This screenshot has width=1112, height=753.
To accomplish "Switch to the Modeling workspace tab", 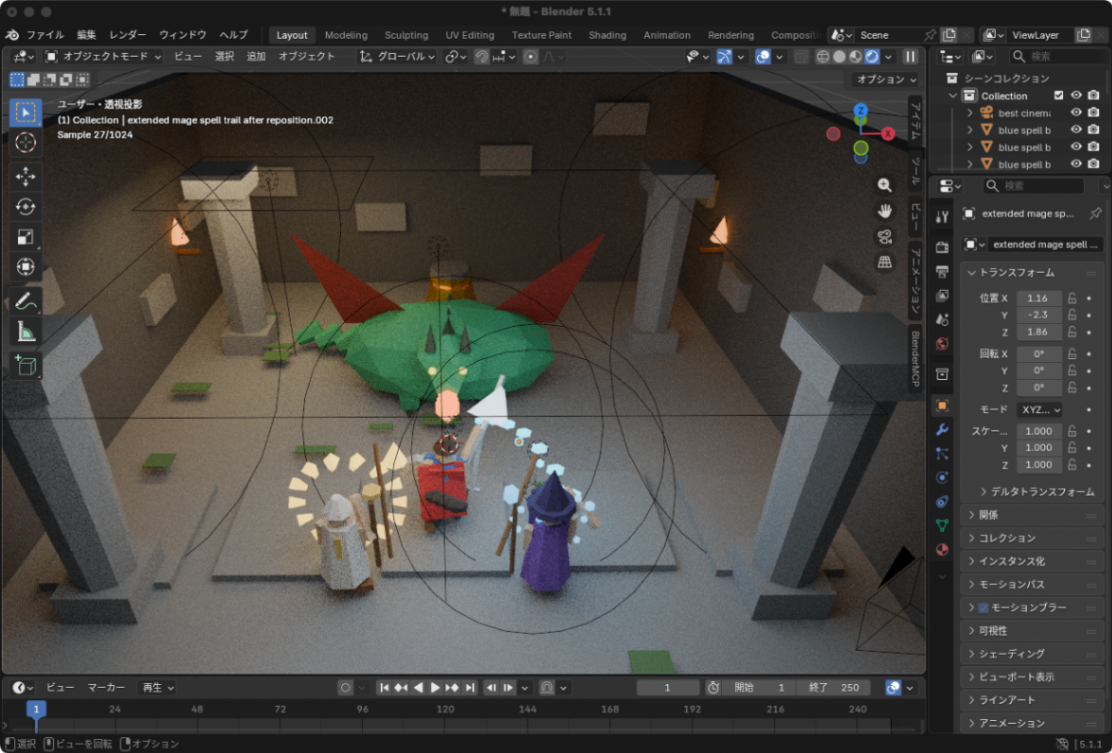I will [x=346, y=35].
